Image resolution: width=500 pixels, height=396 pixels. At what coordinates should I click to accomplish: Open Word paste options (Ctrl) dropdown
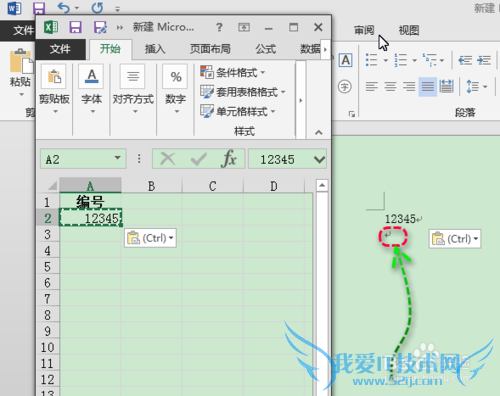455,239
